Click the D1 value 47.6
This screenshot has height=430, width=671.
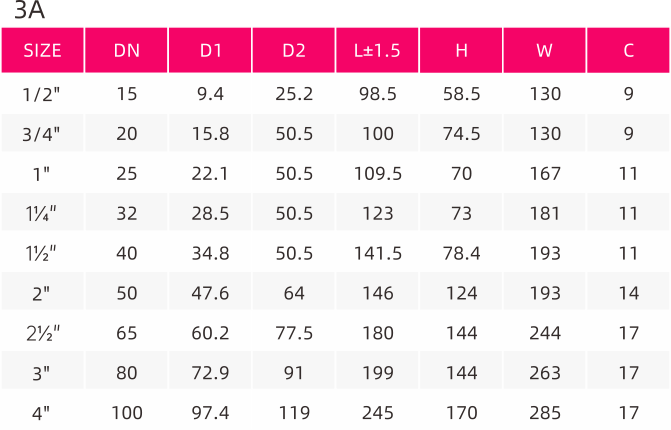210,294
